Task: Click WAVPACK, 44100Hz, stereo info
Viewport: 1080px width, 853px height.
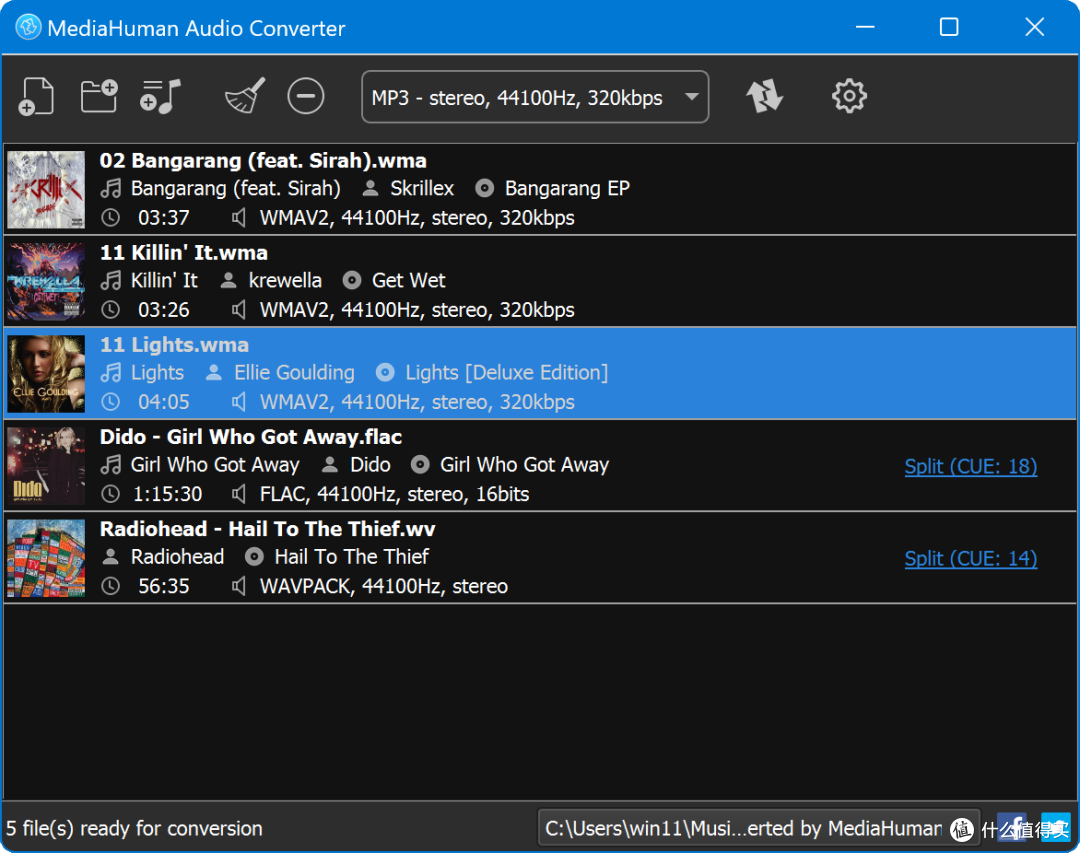Action: [384, 586]
